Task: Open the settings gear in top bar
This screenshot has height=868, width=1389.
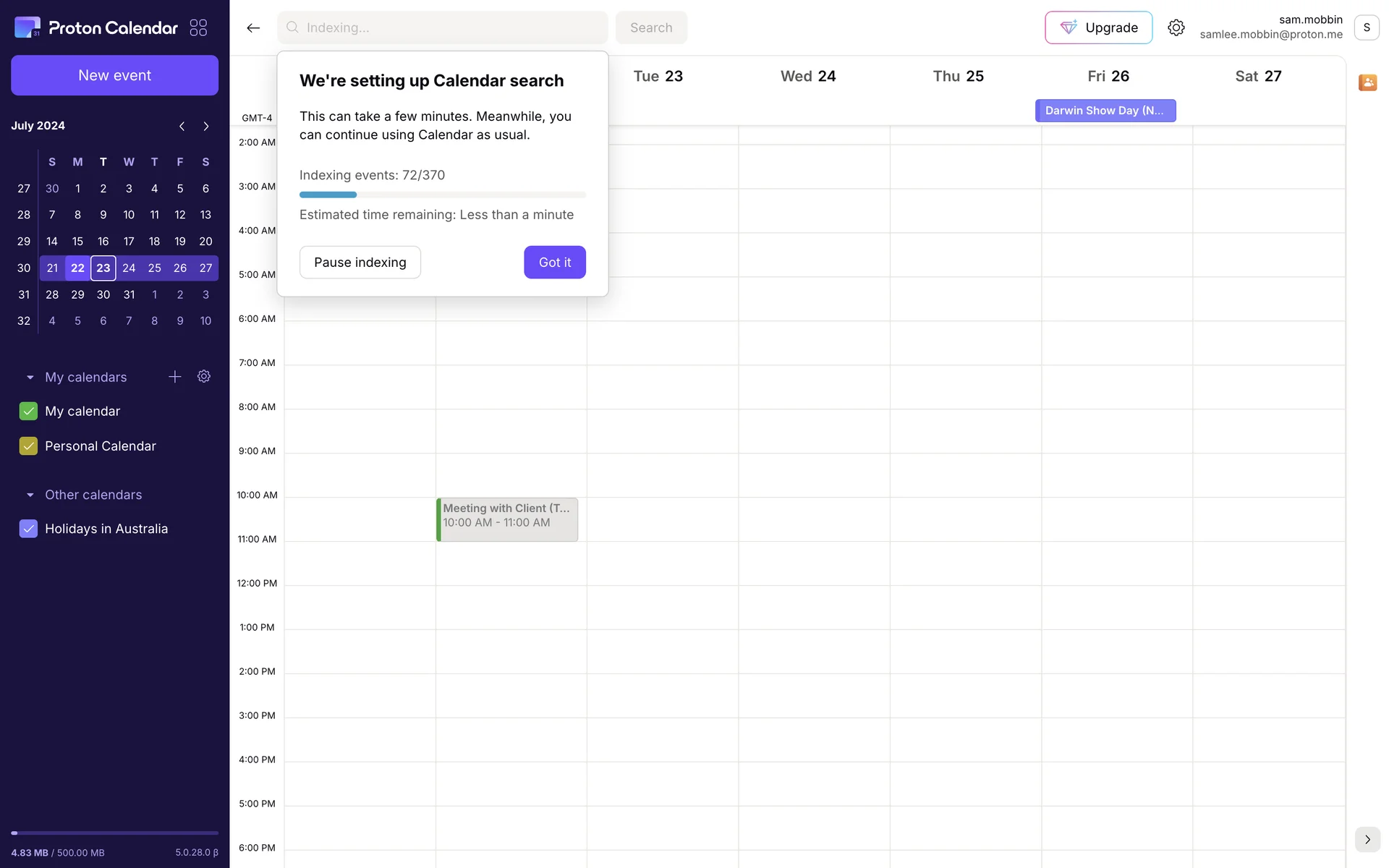Action: (x=1176, y=27)
